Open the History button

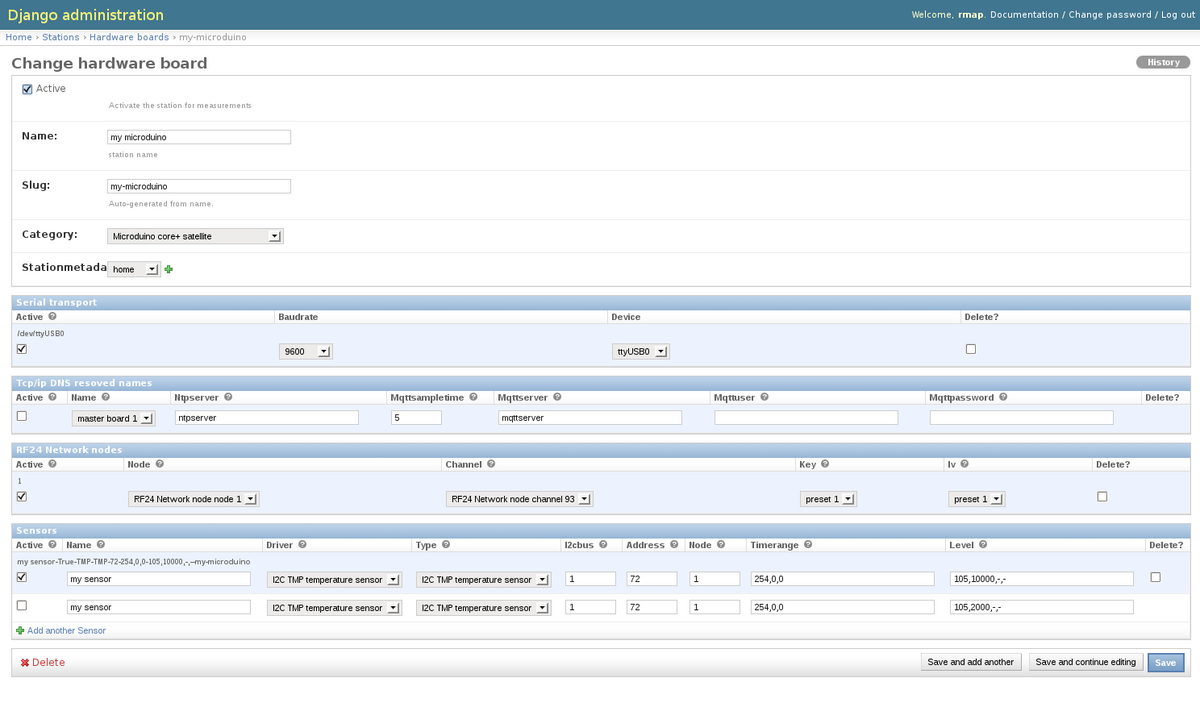1163,62
